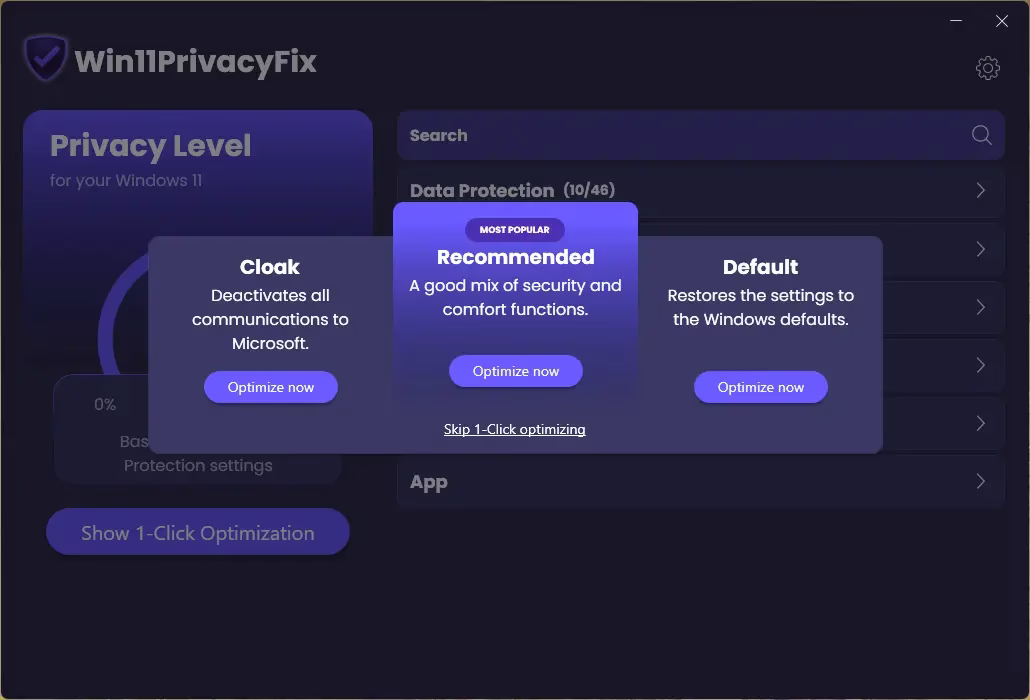
Task: Follow the Skip 1-Click optimizing link
Action: pos(514,429)
